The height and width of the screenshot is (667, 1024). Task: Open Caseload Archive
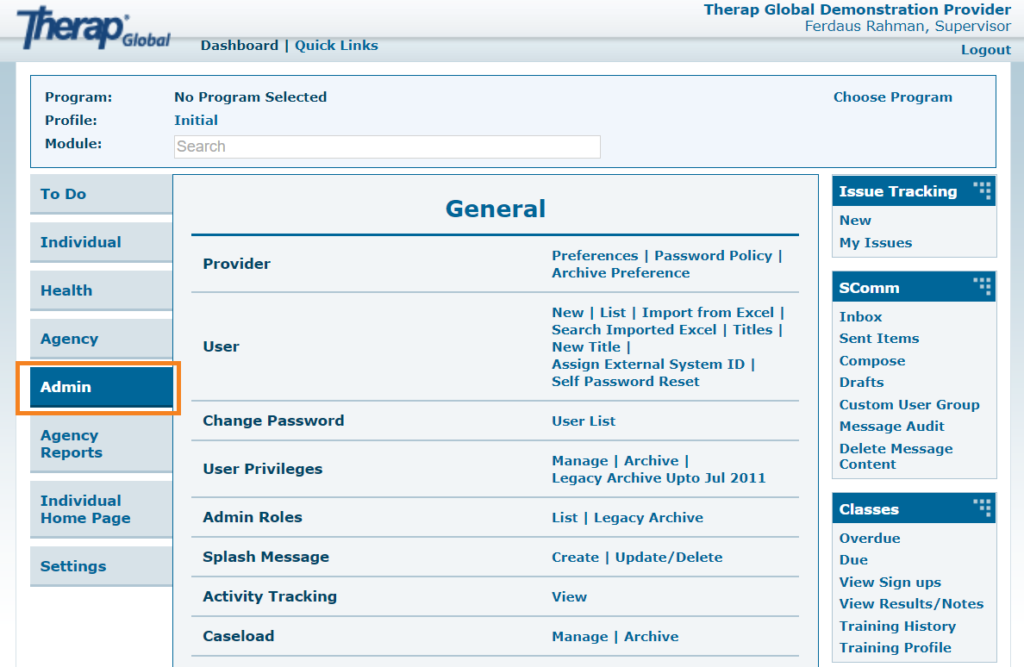pos(651,637)
